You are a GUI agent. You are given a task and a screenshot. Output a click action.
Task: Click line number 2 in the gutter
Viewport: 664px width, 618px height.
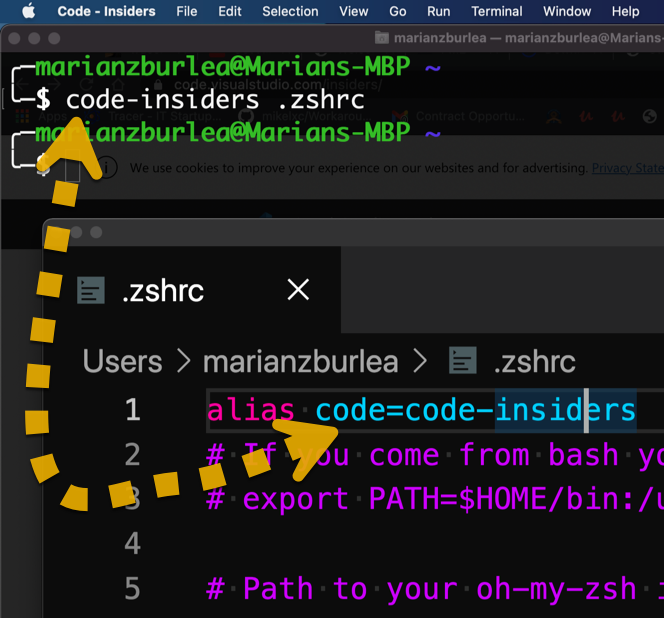pyautogui.click(x=133, y=454)
